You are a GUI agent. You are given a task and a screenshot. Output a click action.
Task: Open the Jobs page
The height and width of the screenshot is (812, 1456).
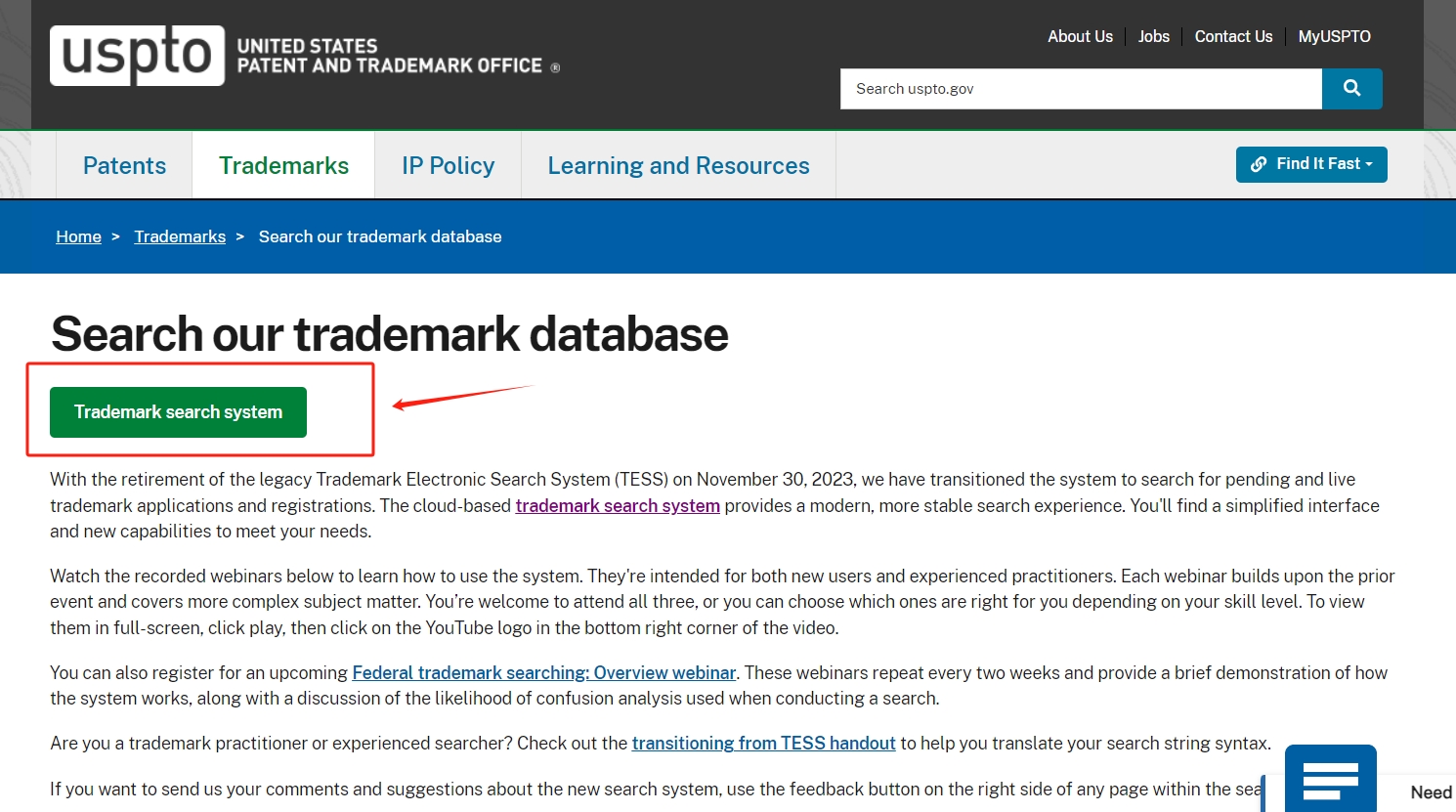pyautogui.click(x=1153, y=36)
